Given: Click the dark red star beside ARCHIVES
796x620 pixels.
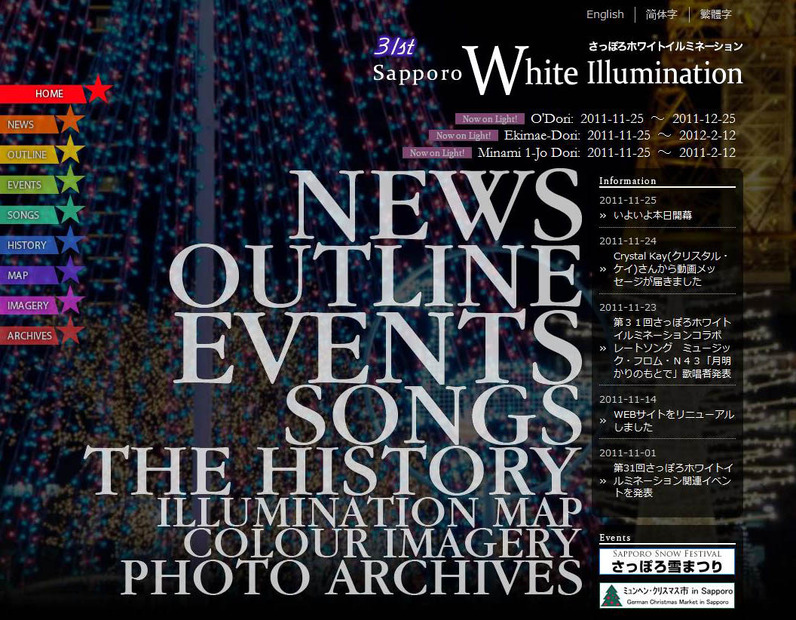Looking at the screenshot, I should [x=70, y=331].
